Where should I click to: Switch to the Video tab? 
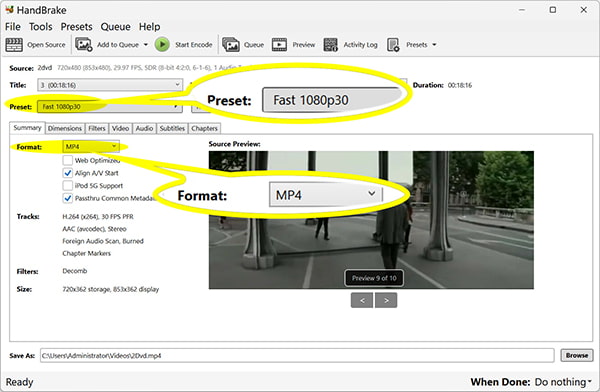(120, 129)
